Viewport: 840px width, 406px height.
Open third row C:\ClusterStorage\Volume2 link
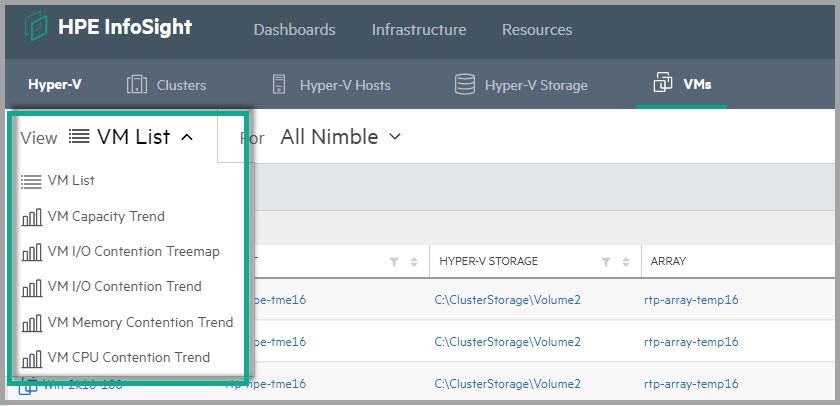click(x=507, y=384)
